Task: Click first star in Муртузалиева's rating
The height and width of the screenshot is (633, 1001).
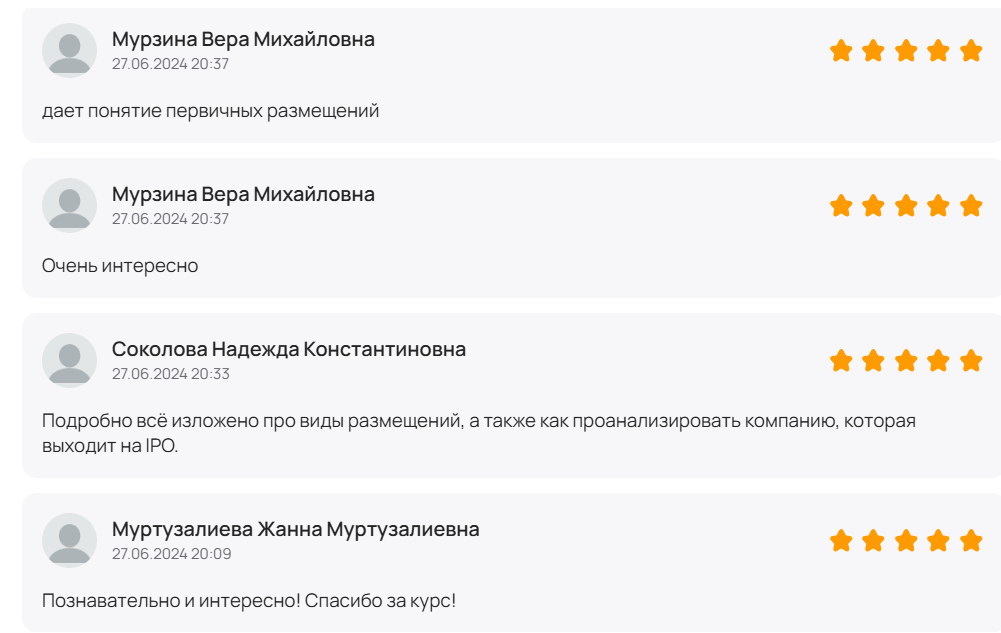Action: pos(841,541)
